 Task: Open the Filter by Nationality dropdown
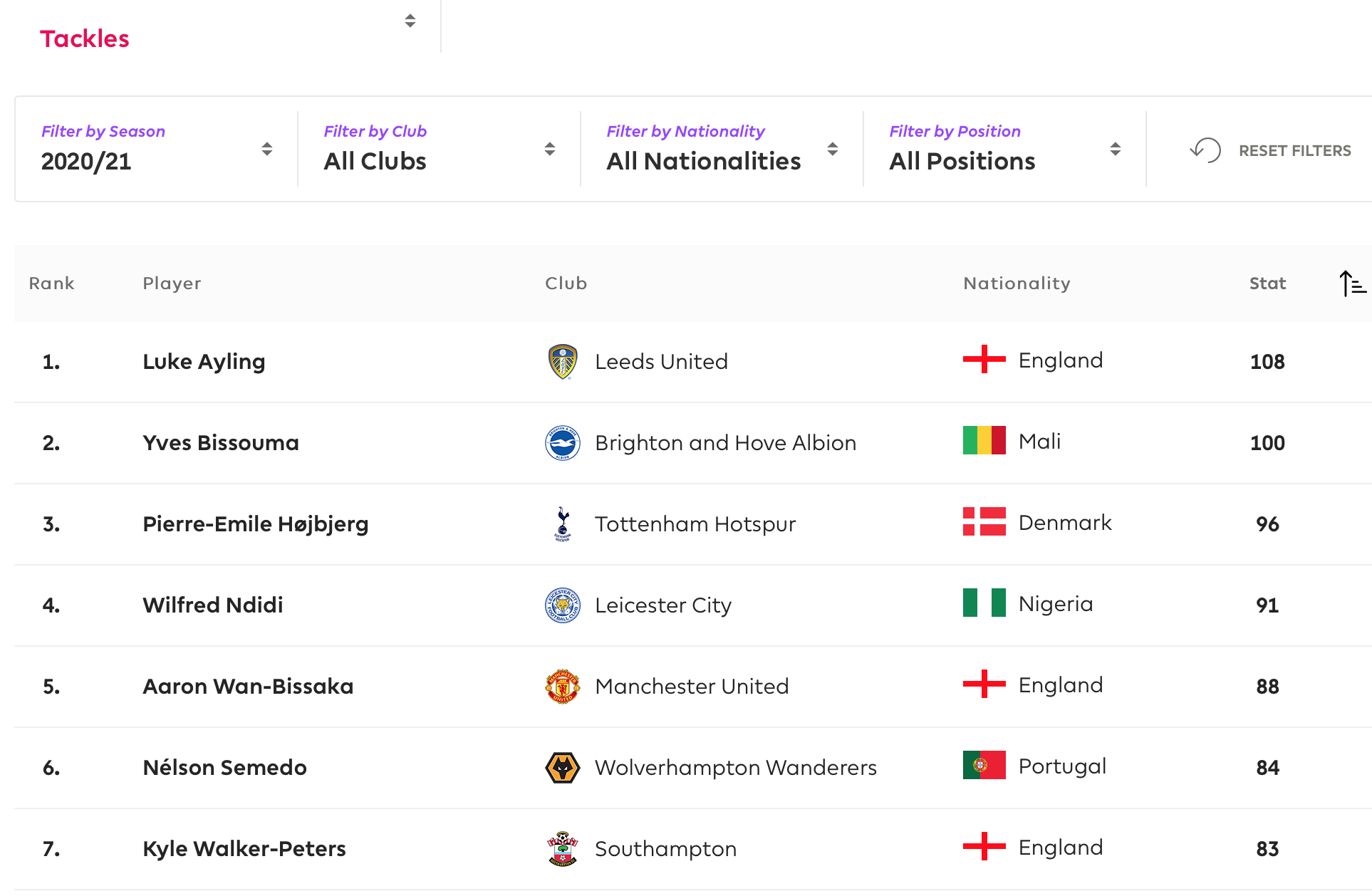point(722,149)
